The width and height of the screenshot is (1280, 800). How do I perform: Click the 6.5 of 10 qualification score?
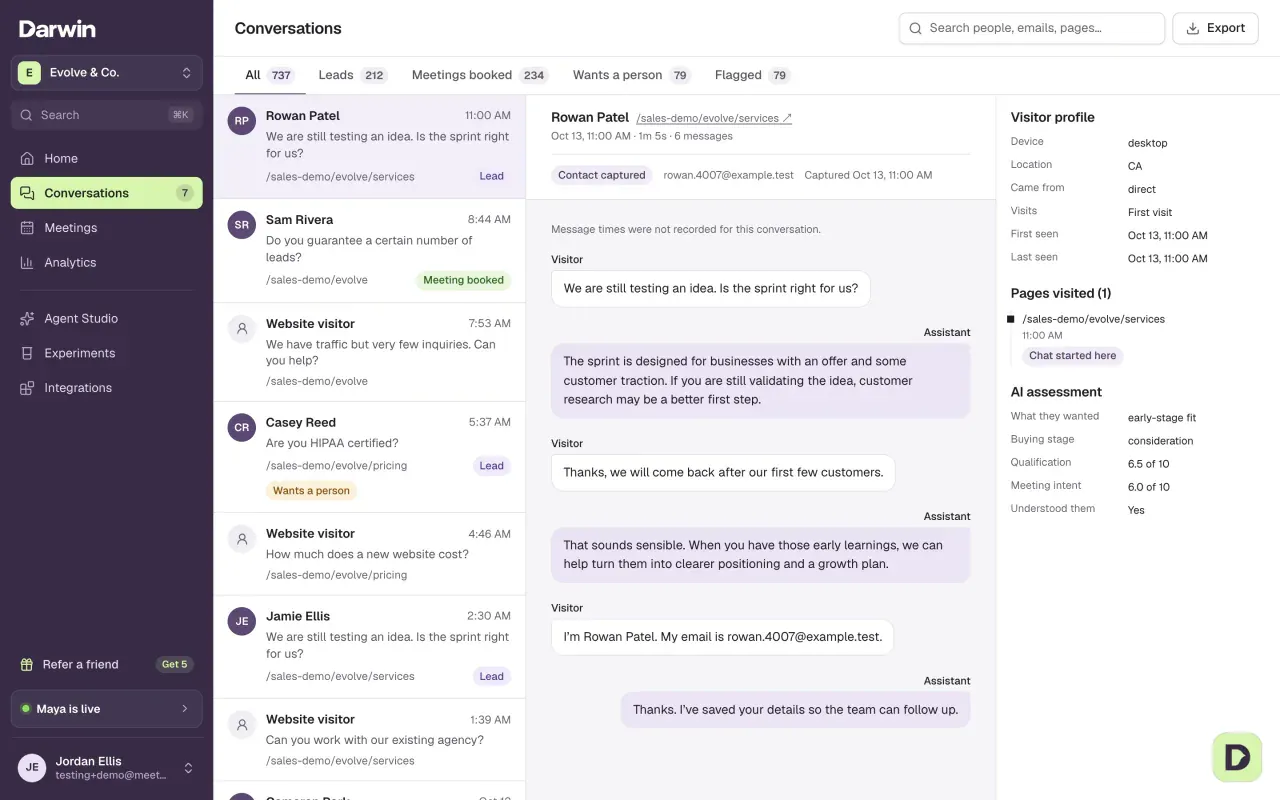pyautogui.click(x=1149, y=464)
